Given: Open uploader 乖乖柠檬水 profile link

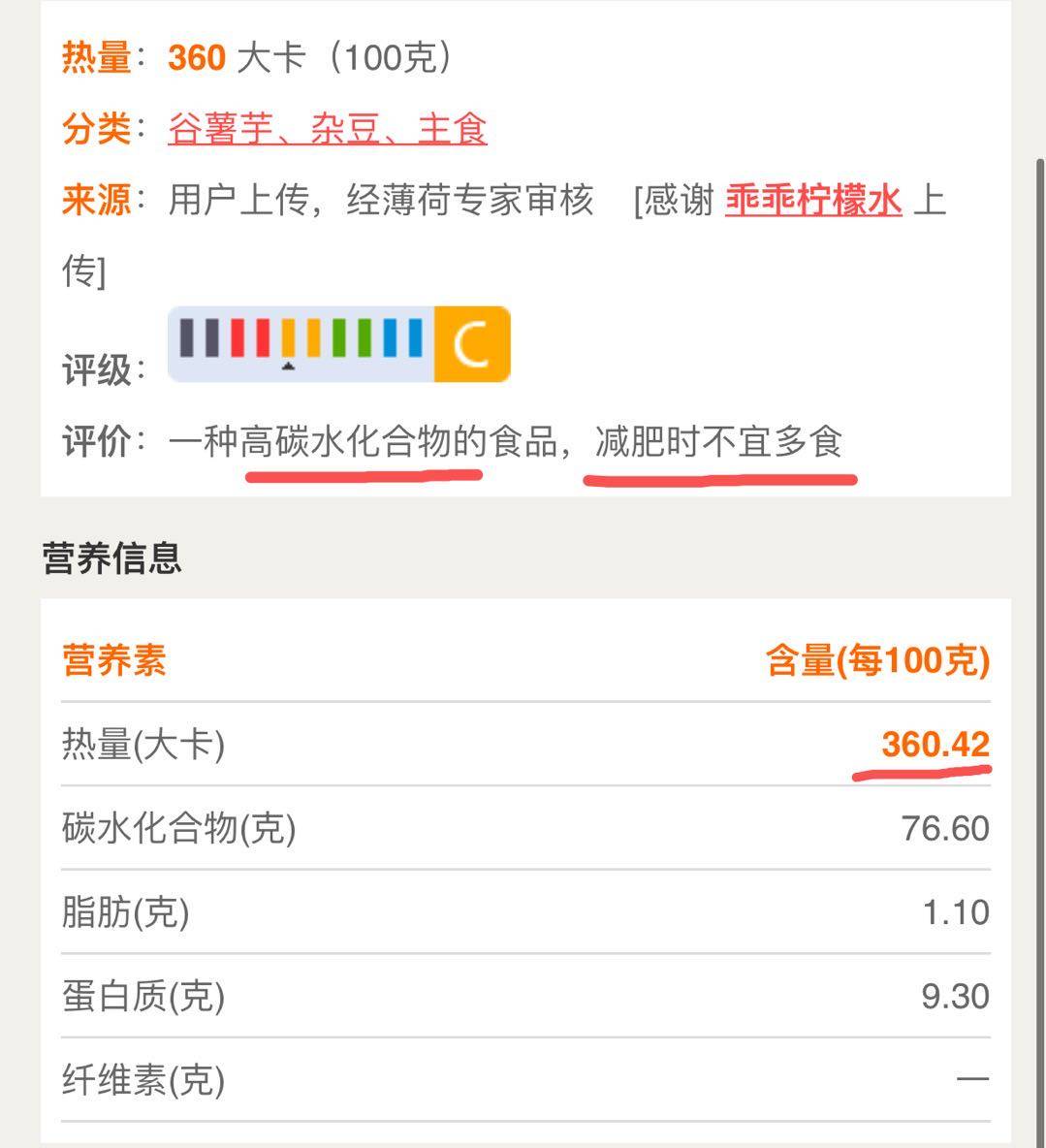Looking at the screenshot, I should pos(813,199).
